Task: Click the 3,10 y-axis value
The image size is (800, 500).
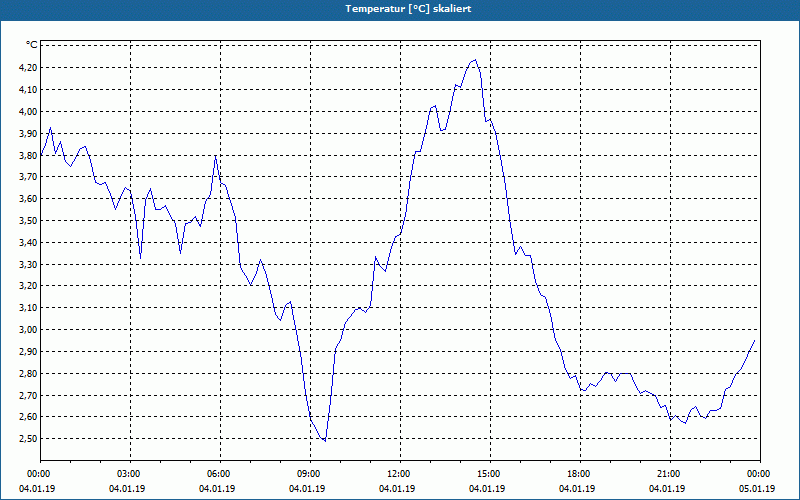Action: coord(29,308)
